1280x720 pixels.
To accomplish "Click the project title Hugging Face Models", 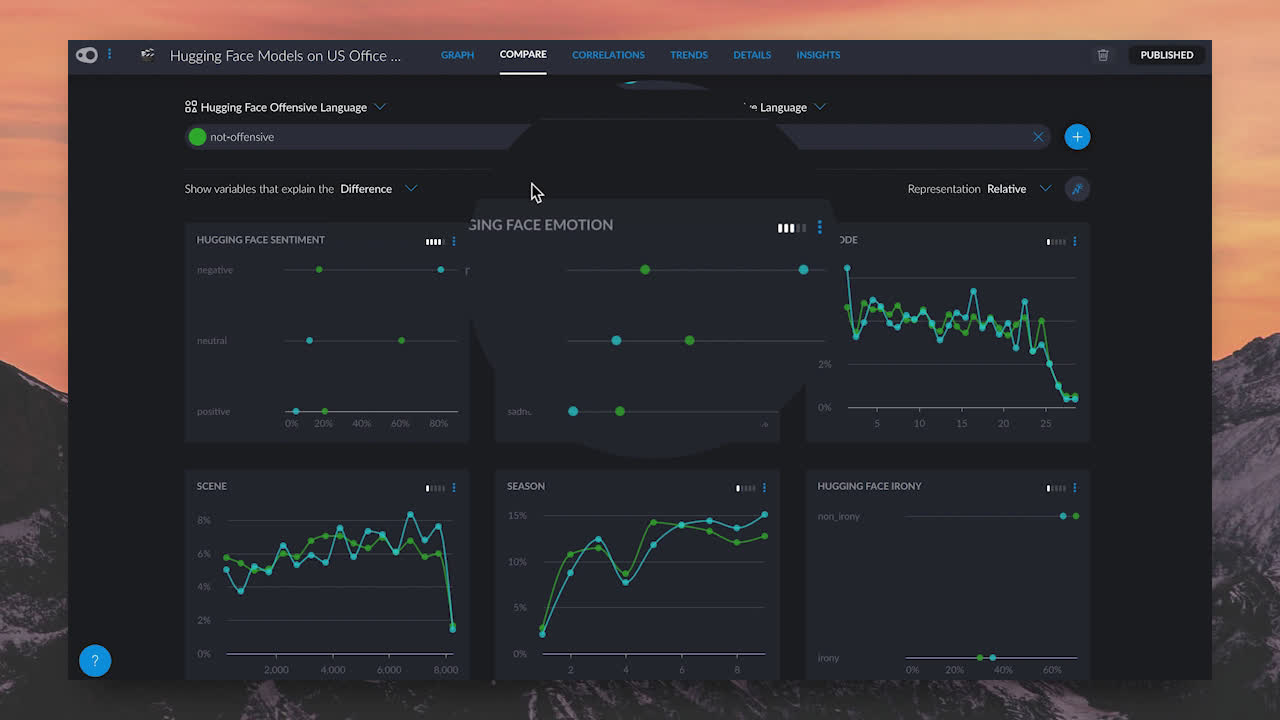I will (285, 55).
